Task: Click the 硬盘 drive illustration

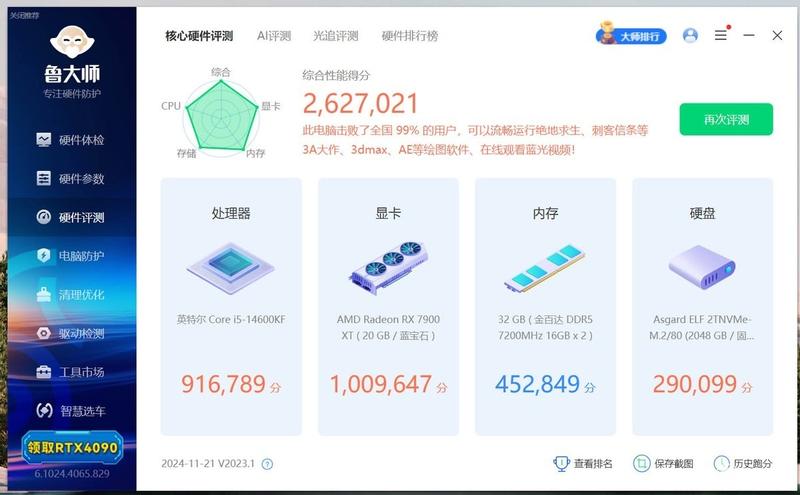Action: point(702,267)
